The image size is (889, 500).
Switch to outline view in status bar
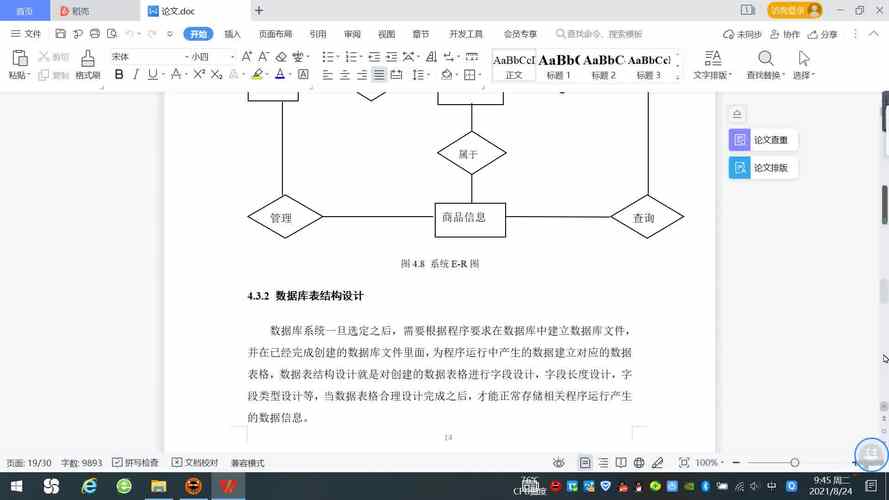pyautogui.click(x=603, y=463)
